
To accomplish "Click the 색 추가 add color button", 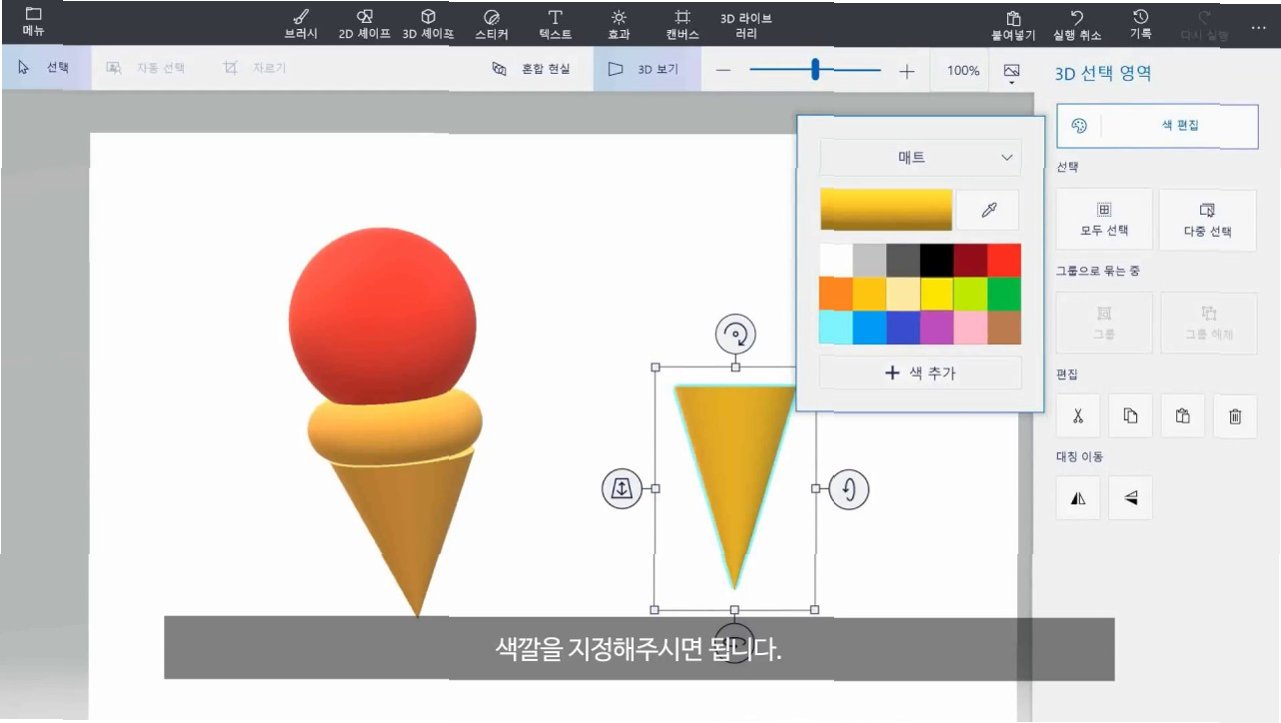I will pos(920,373).
